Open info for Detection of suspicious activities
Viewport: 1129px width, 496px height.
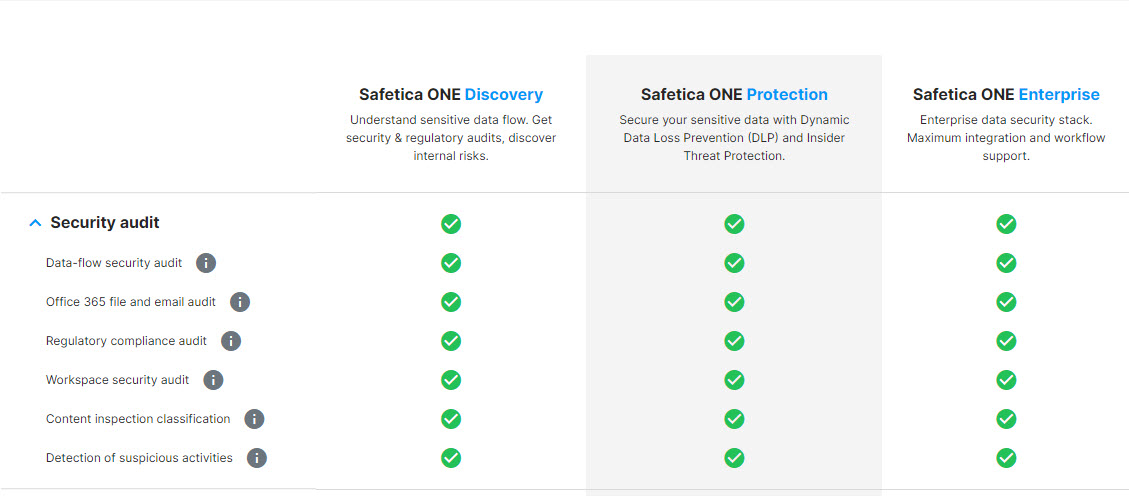(x=257, y=458)
